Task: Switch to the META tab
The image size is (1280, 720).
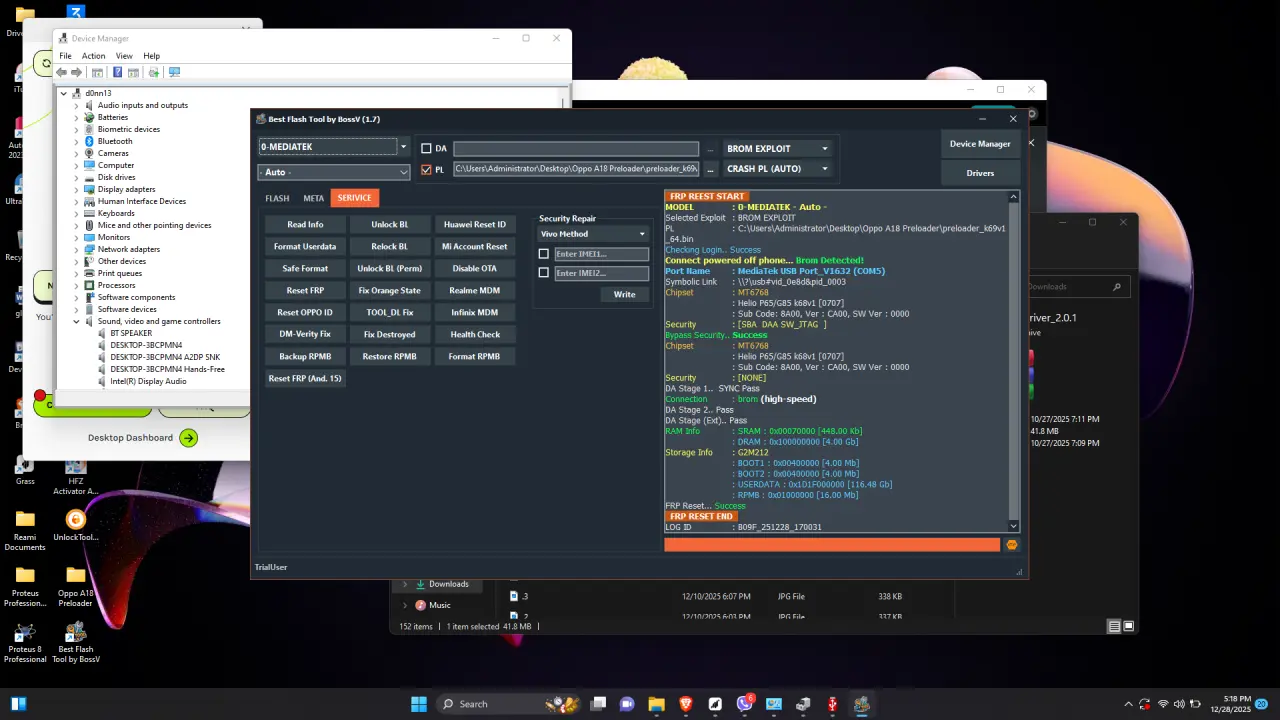Action: [x=314, y=198]
